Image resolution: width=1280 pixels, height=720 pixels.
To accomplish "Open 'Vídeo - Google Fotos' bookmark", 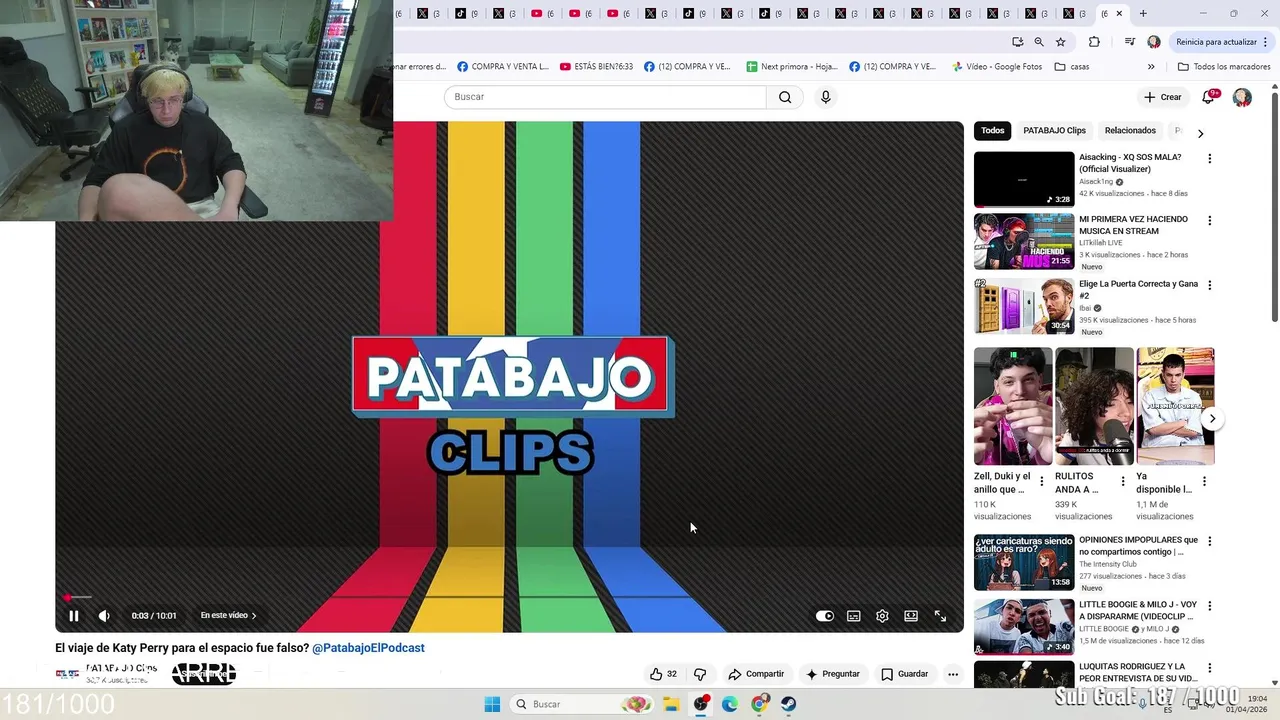I will pos(997,67).
